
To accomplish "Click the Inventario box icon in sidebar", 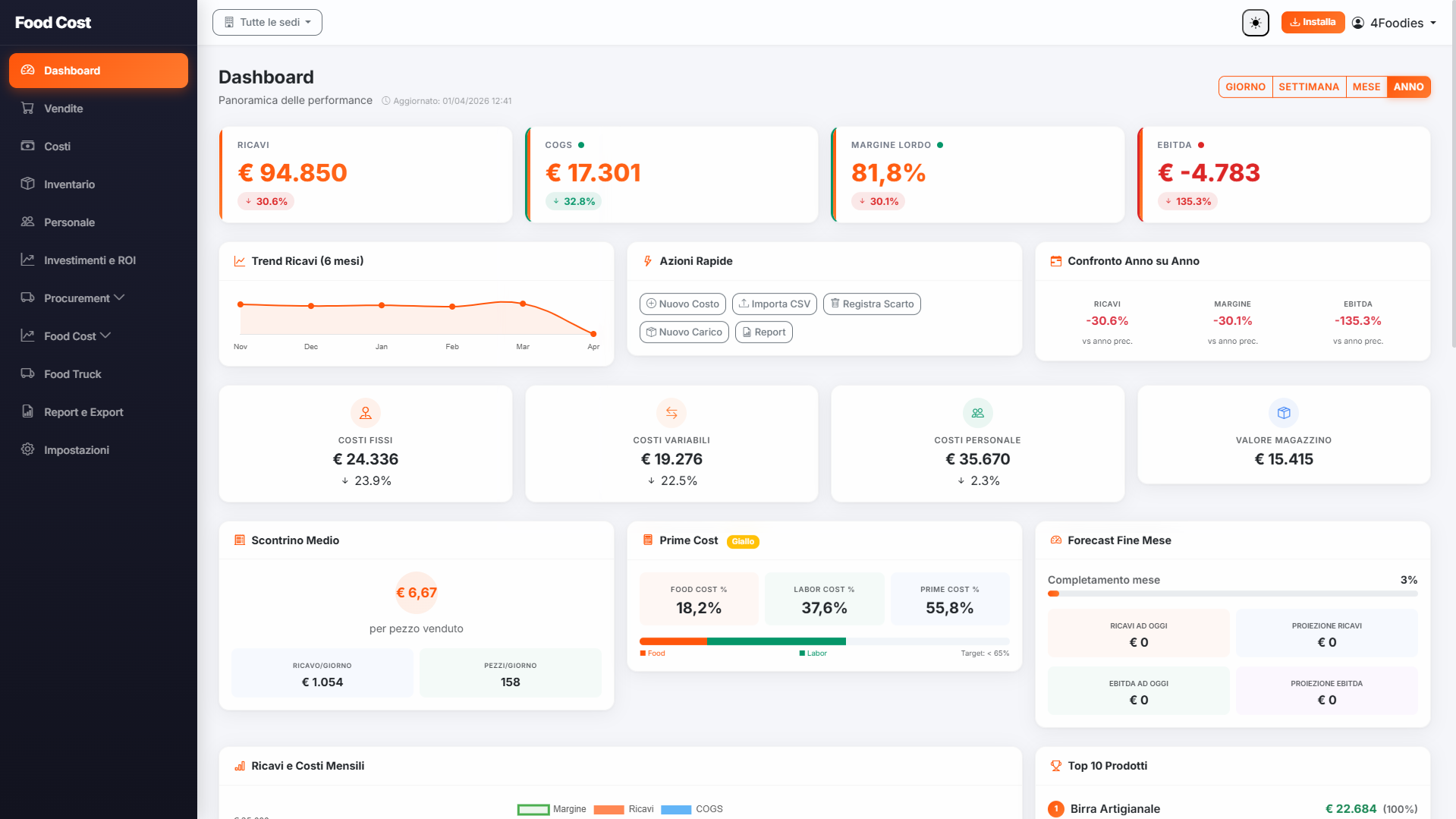I will [x=28, y=184].
